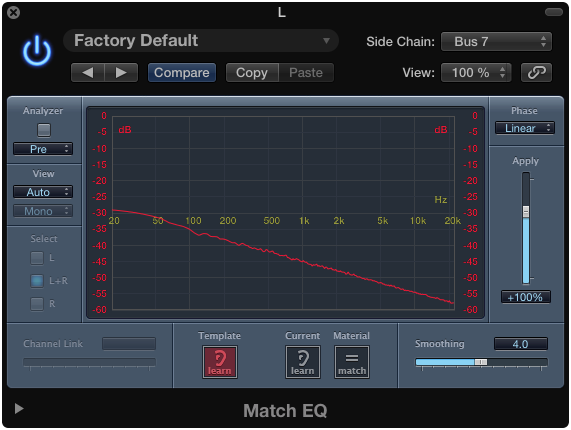The width and height of the screenshot is (571, 430).
Task: Open the Phase Linear dropdown
Action: [524, 128]
